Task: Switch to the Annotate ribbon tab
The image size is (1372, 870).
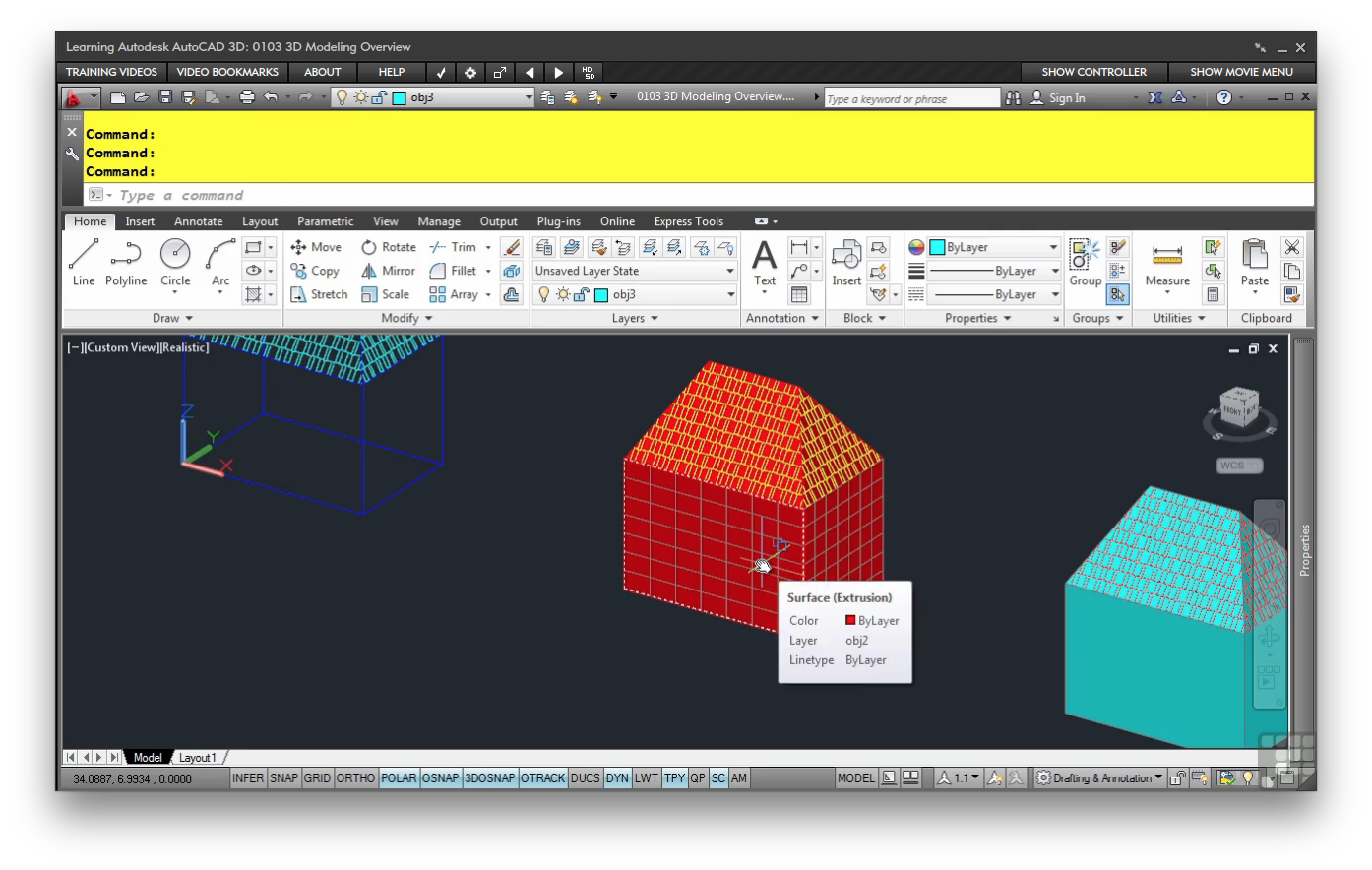Action: [198, 221]
